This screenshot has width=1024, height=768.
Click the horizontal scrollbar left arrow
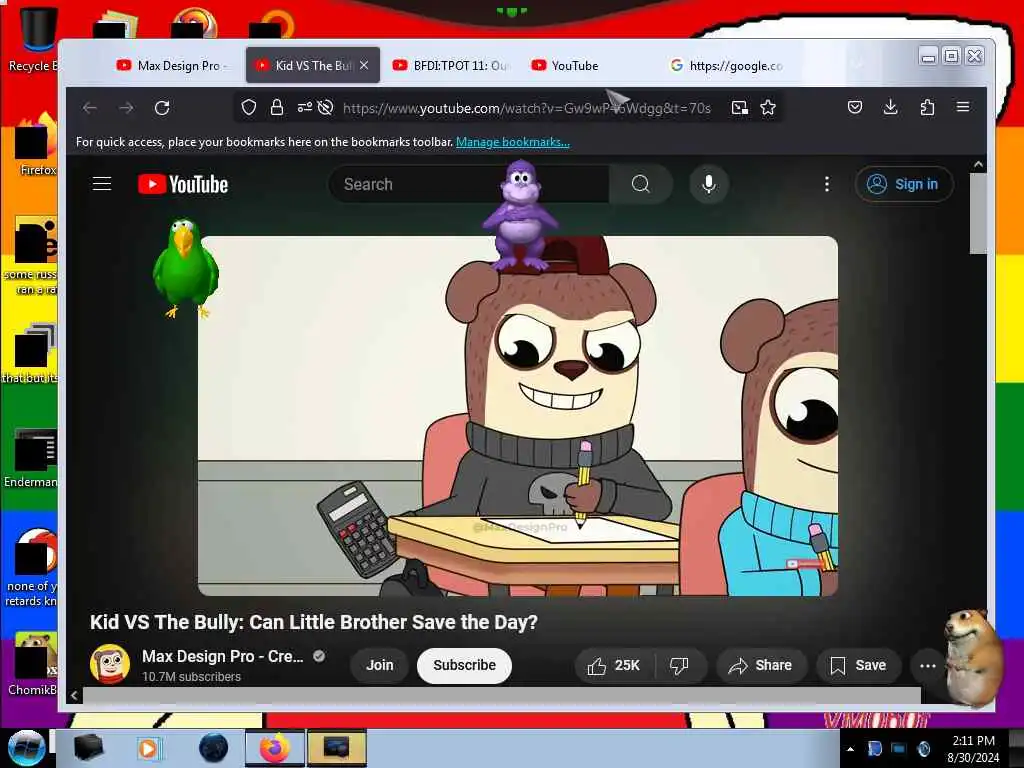[x=74, y=696]
